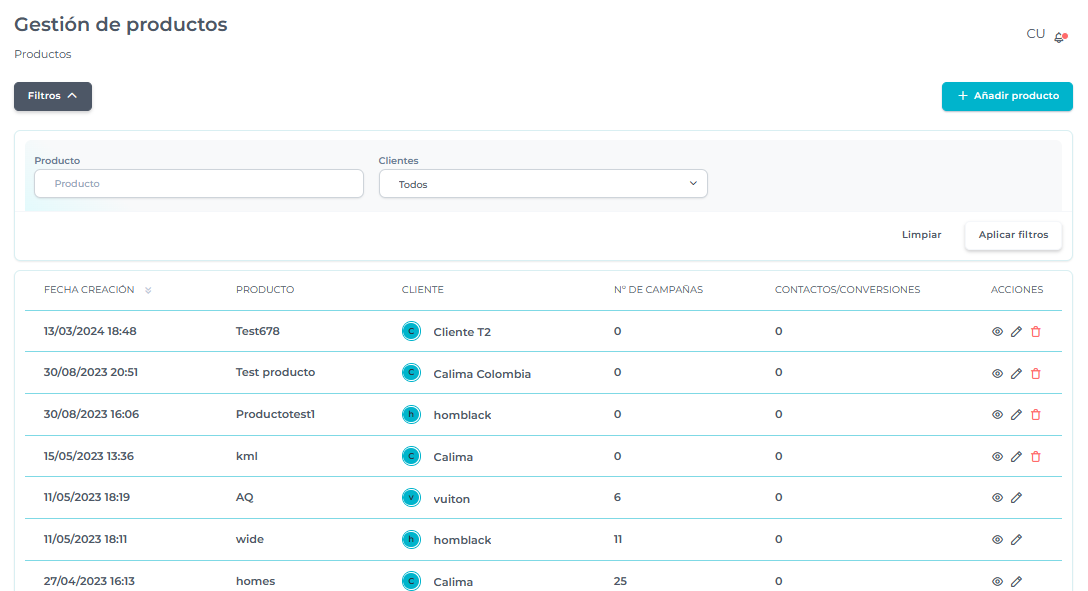Open the CU user menu
Screen dimensions: 1088x591
(1035, 34)
